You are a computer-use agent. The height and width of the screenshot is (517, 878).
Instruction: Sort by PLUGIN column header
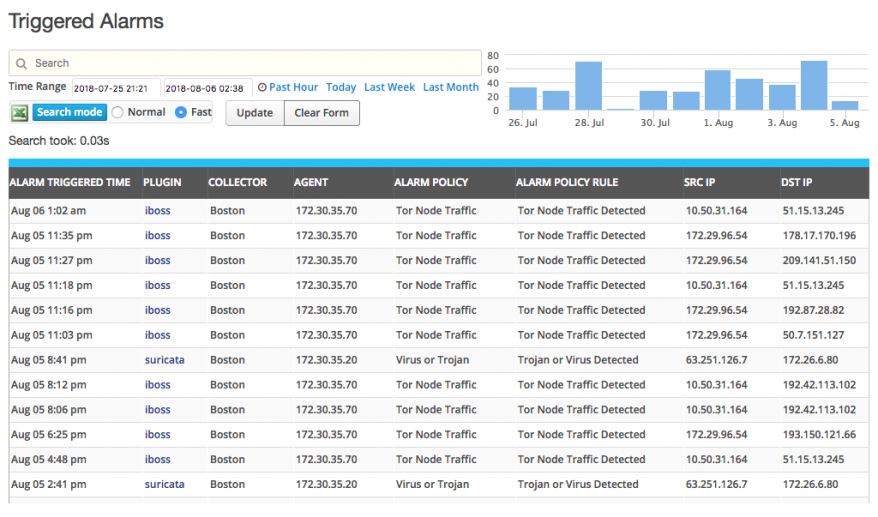(162, 183)
